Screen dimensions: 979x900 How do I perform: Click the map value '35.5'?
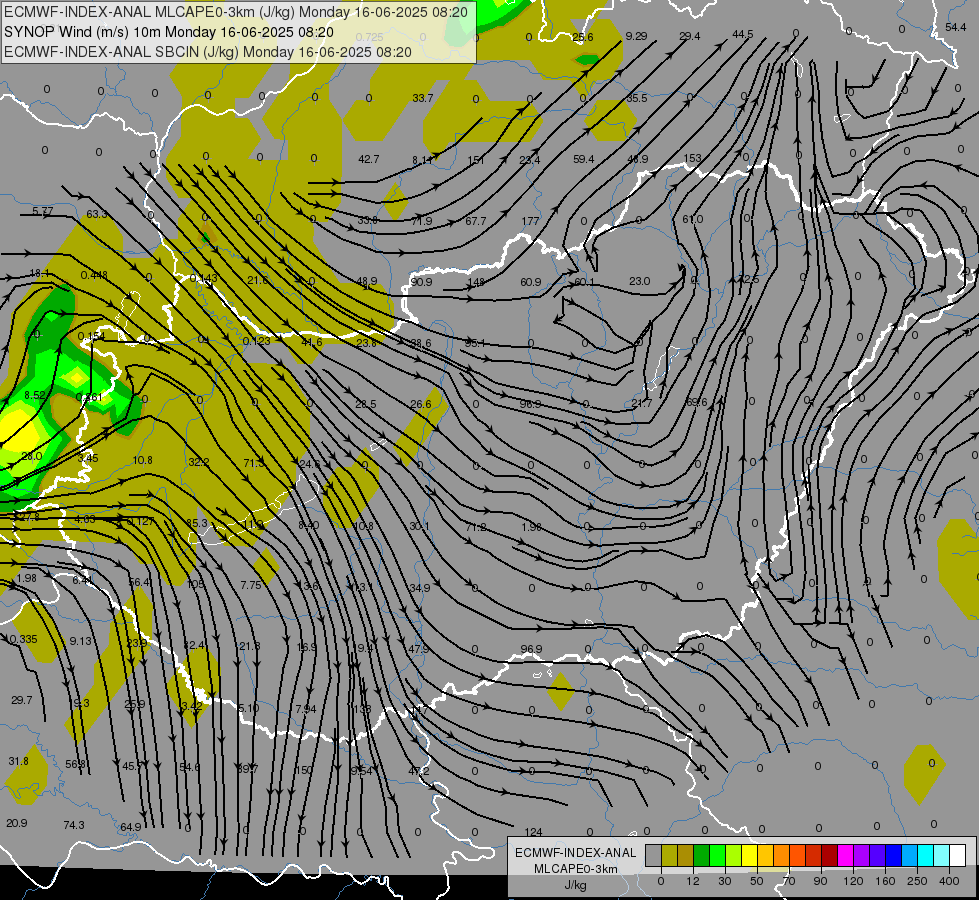[637, 98]
